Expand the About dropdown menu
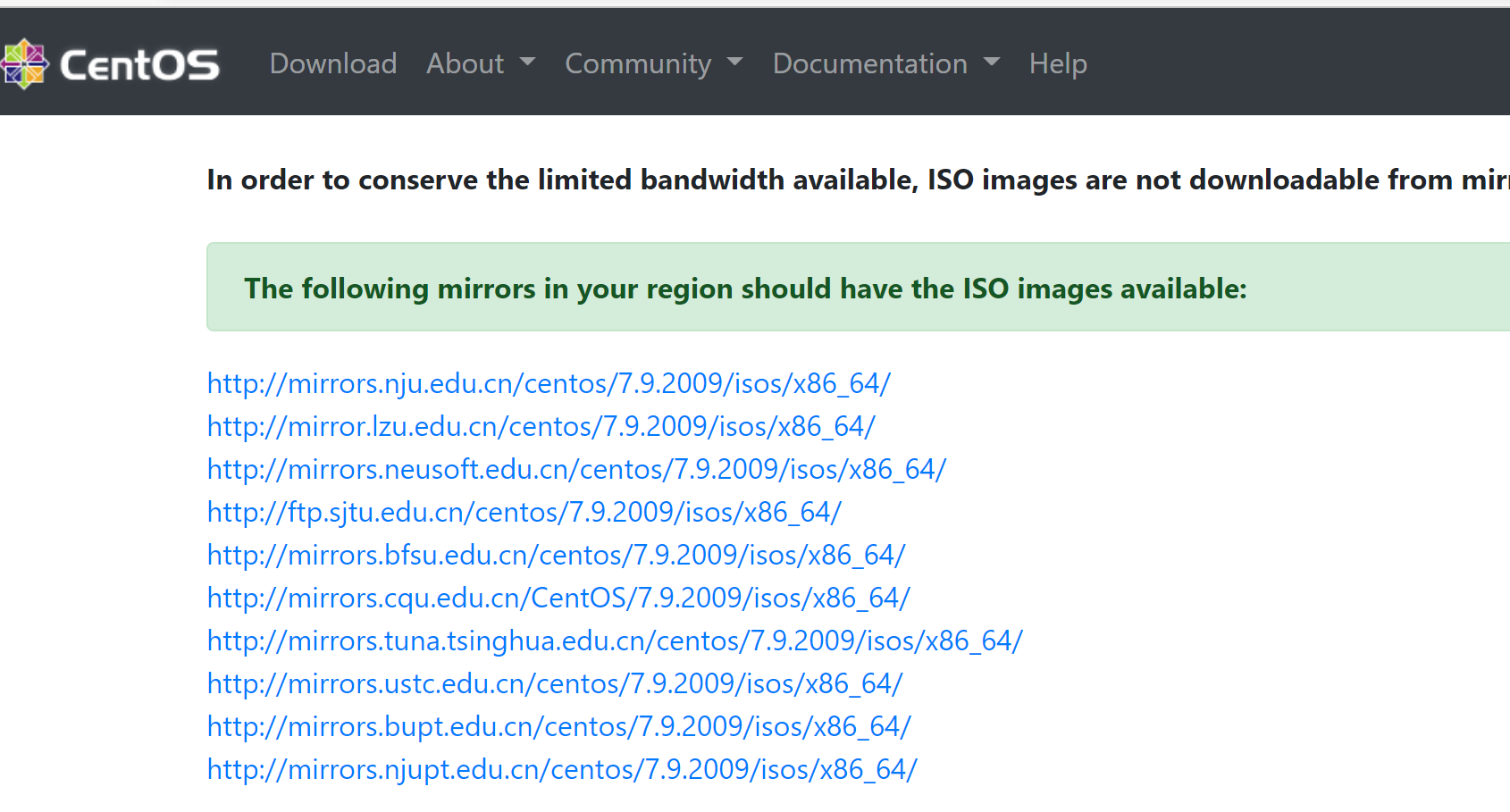This screenshot has height=812, width=1510. tap(480, 63)
